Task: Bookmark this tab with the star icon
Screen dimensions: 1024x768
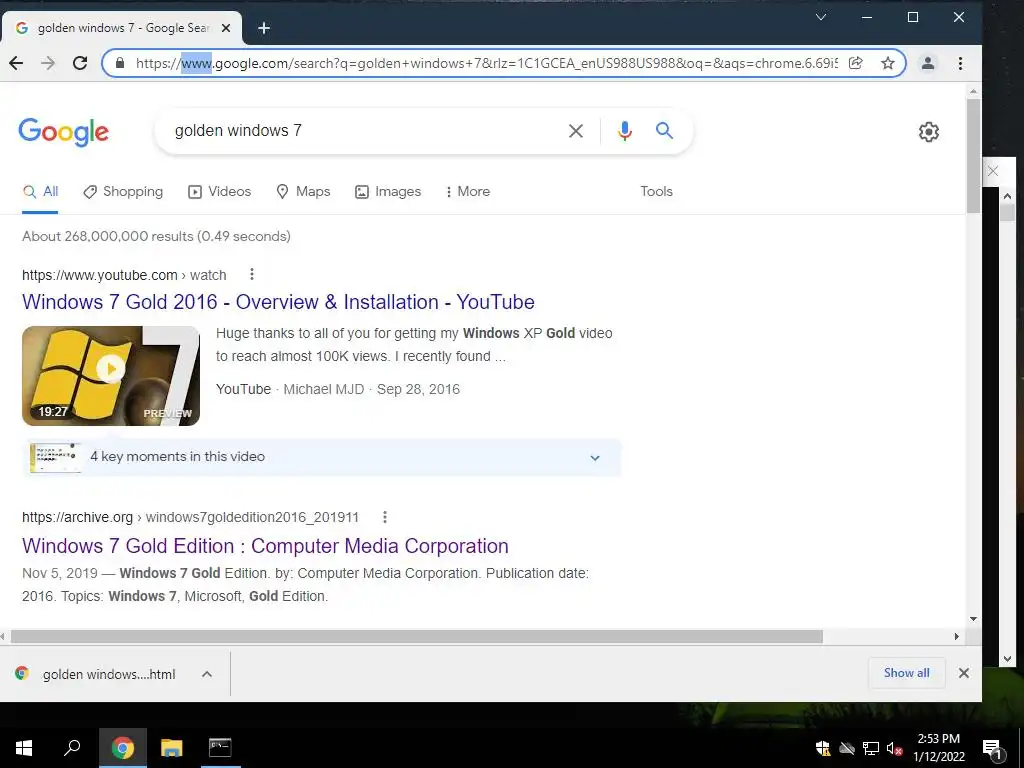Action: tap(888, 63)
